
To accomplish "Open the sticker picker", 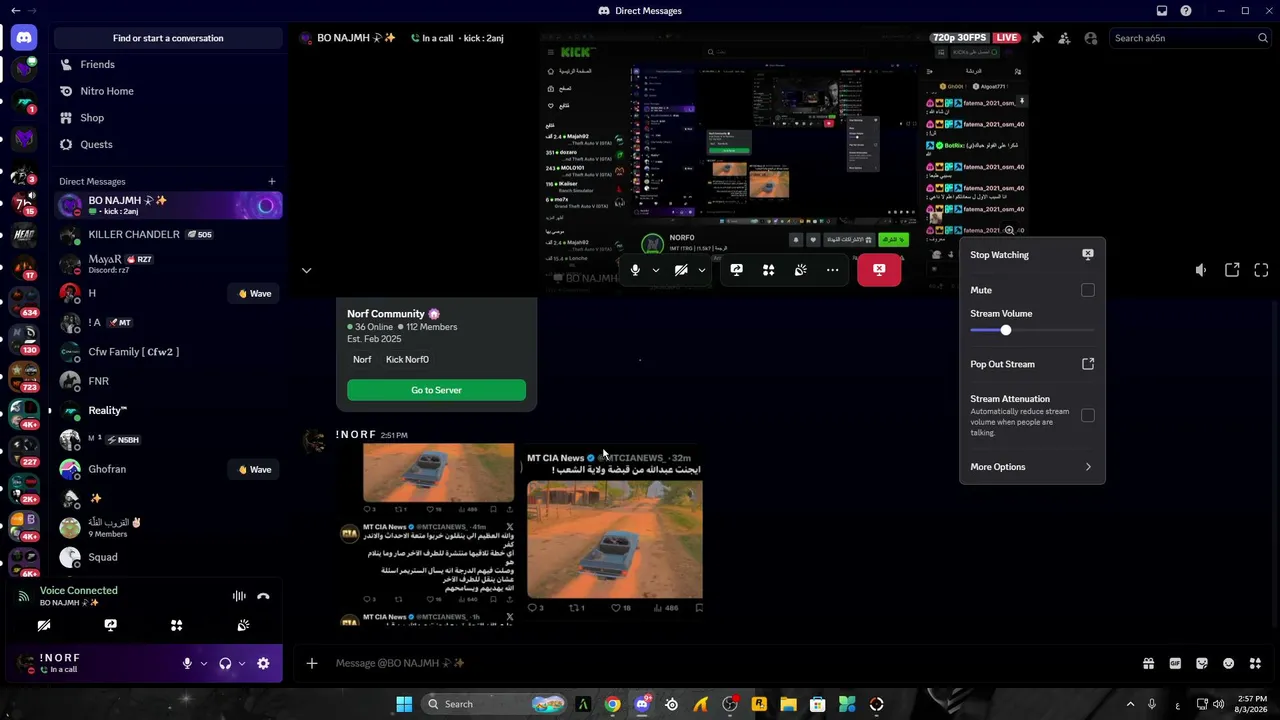I will (x=1202, y=663).
